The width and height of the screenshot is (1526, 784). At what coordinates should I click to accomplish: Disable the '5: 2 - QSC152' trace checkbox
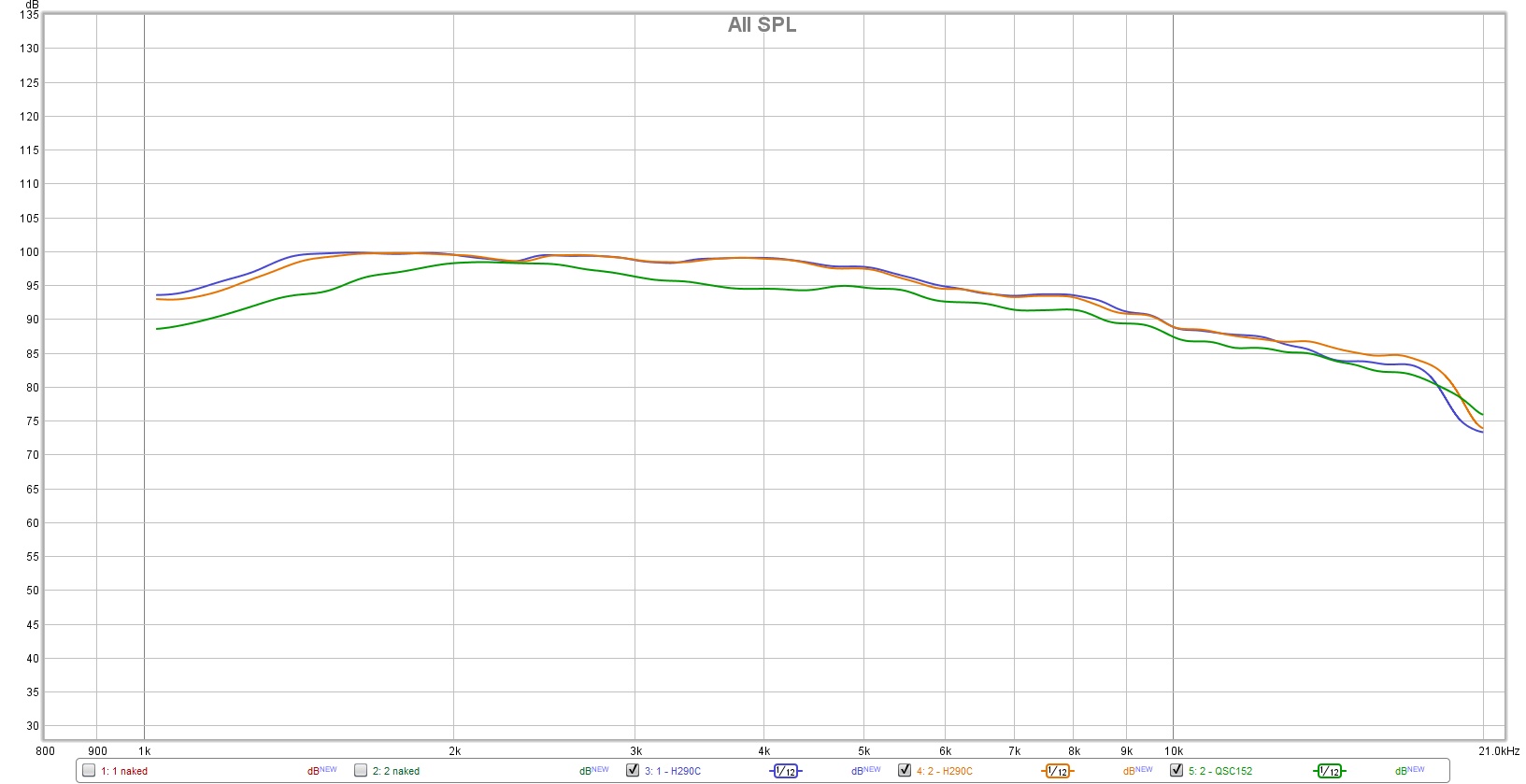(x=1177, y=771)
